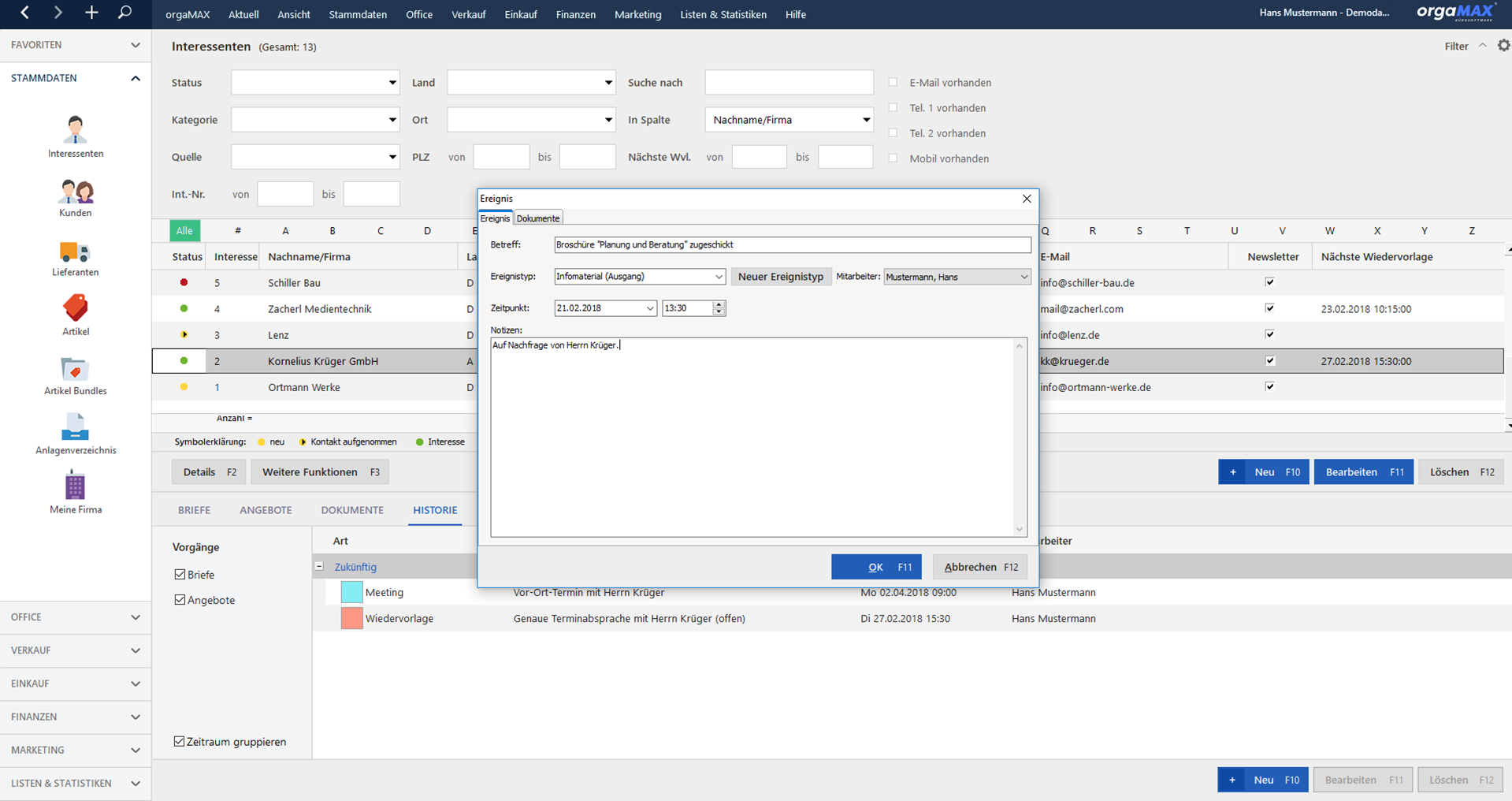Switch to the ANGEBOTE tab
This screenshot has width=1512, height=801.
266,510
